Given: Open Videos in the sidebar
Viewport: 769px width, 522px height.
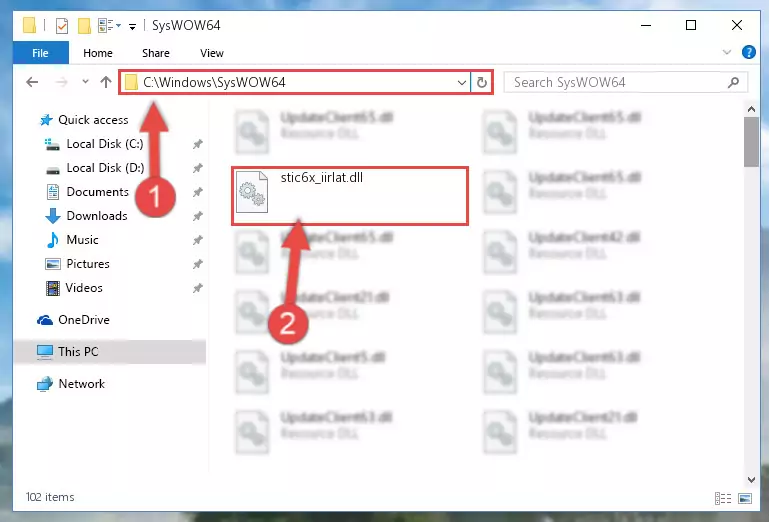Looking at the screenshot, I should pyautogui.click(x=84, y=288).
